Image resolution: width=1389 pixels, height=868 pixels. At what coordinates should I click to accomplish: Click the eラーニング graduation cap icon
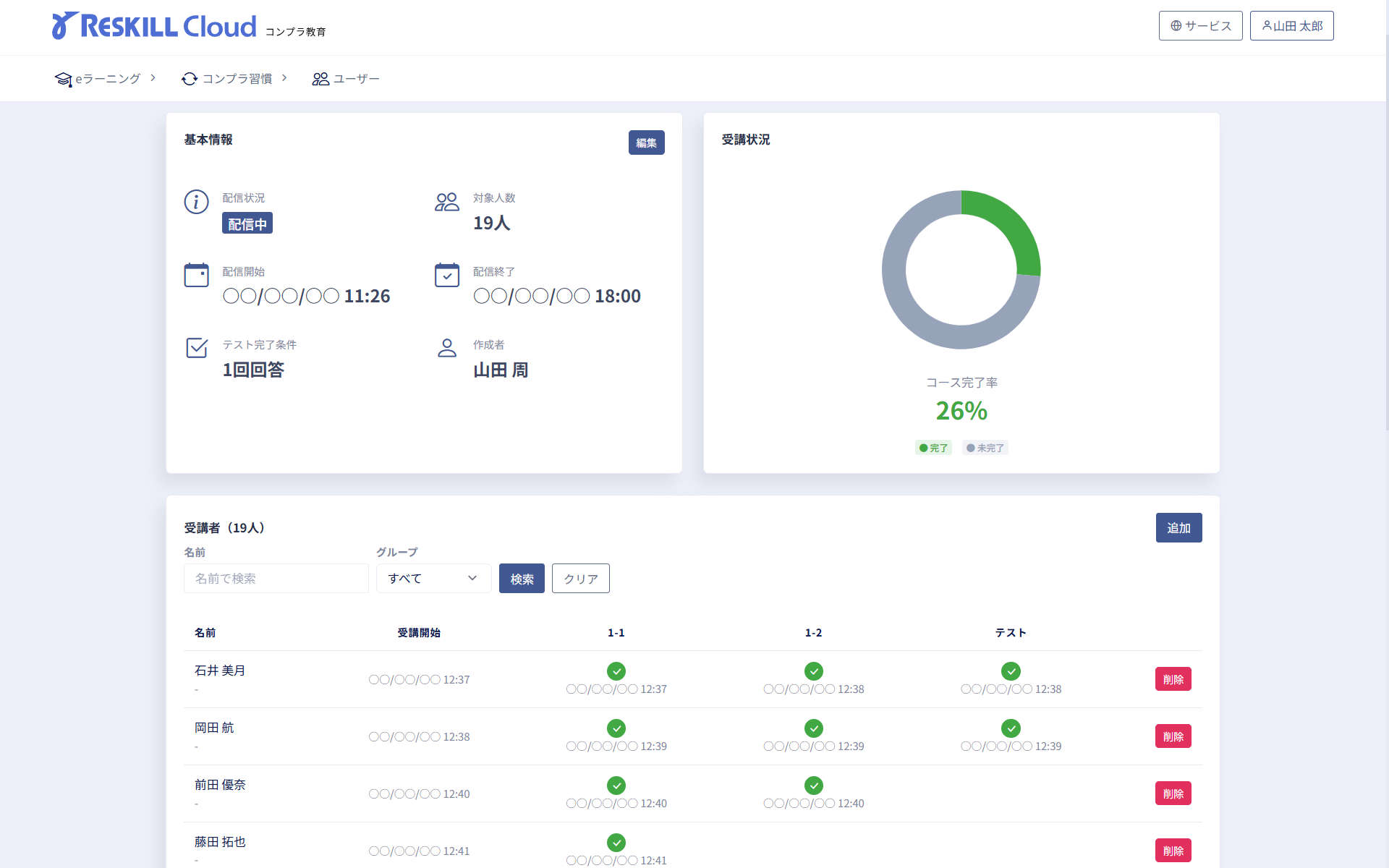pyautogui.click(x=64, y=79)
